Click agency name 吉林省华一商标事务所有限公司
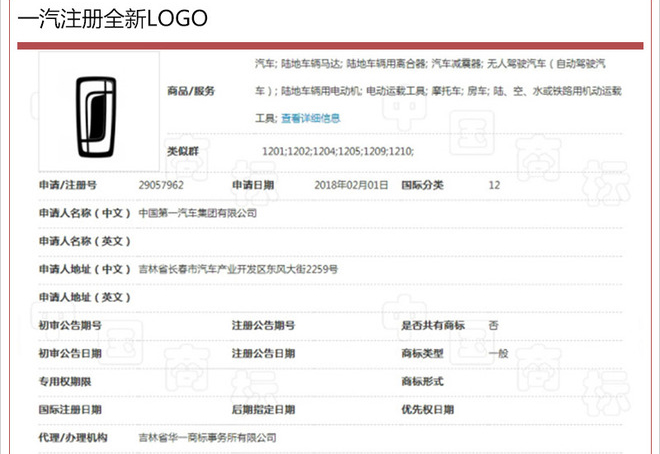Screen dimensions: 660x454 point(207,438)
